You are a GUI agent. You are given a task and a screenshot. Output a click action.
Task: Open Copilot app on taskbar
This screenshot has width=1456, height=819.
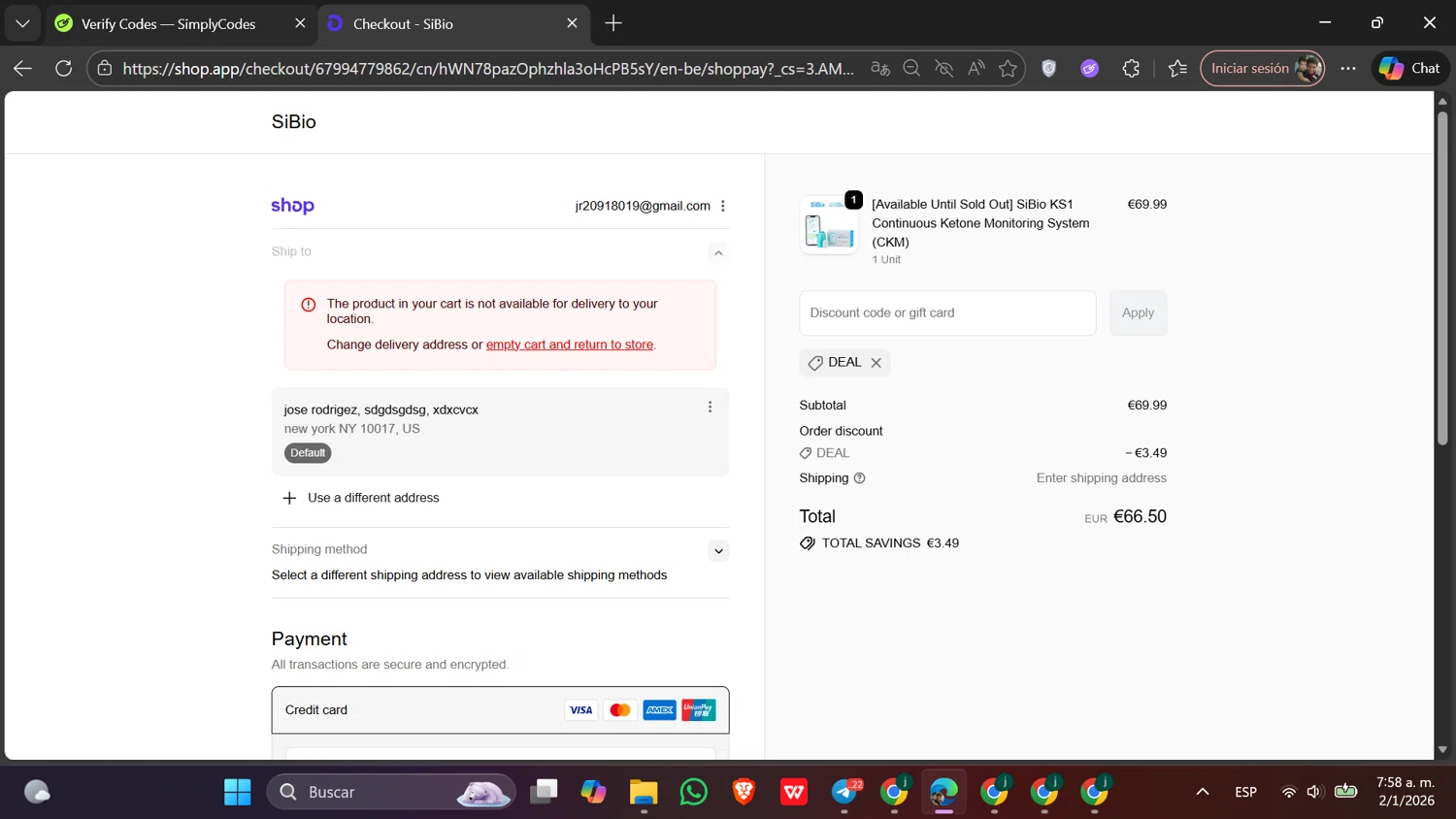[x=594, y=792]
